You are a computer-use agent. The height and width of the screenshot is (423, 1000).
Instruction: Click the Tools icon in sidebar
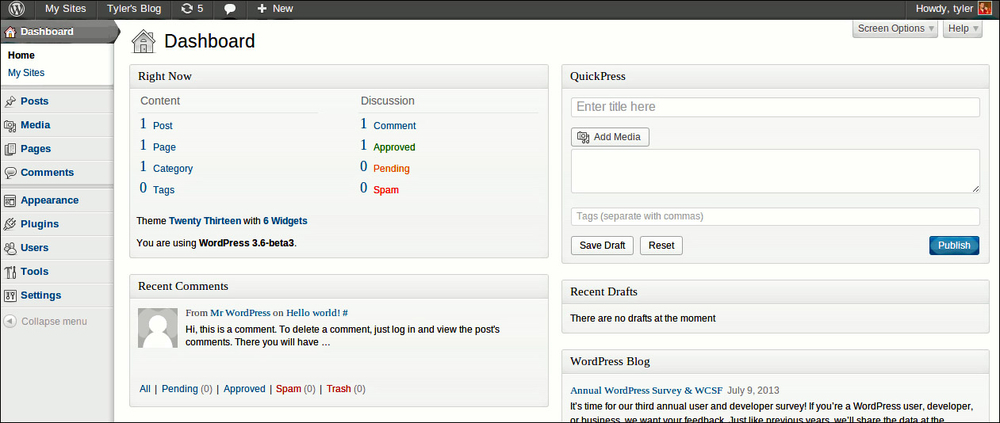point(10,272)
